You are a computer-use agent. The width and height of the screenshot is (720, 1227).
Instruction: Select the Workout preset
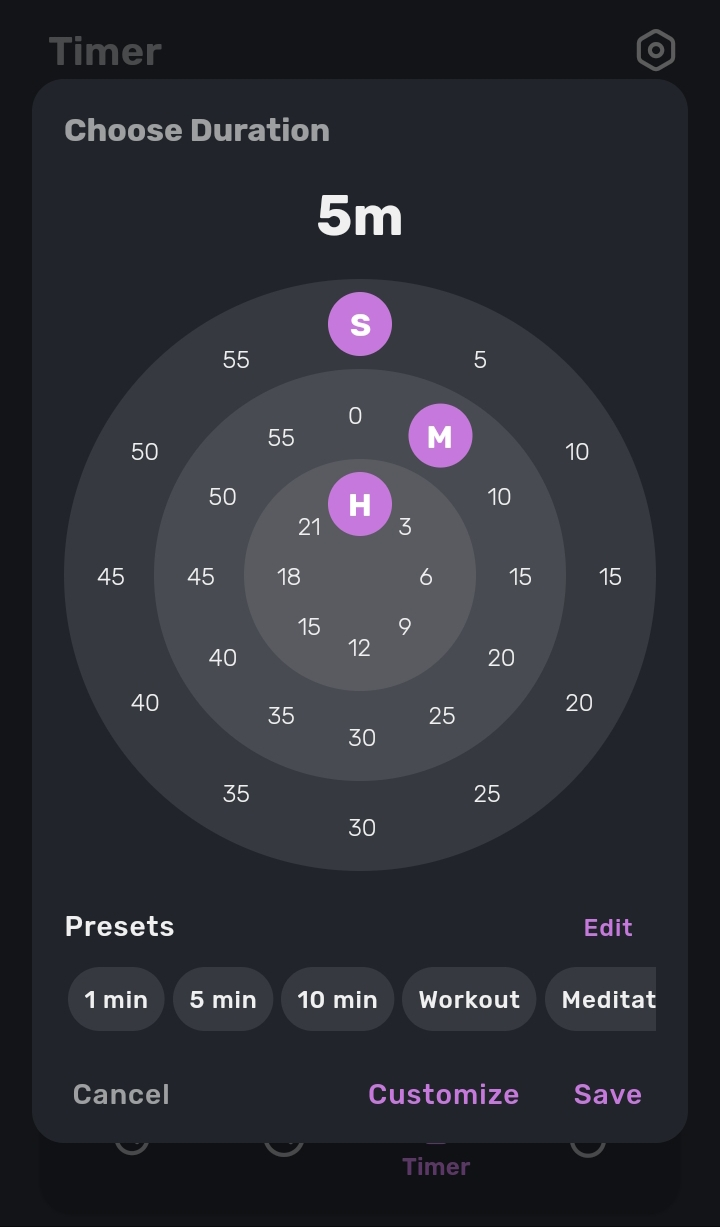469,999
